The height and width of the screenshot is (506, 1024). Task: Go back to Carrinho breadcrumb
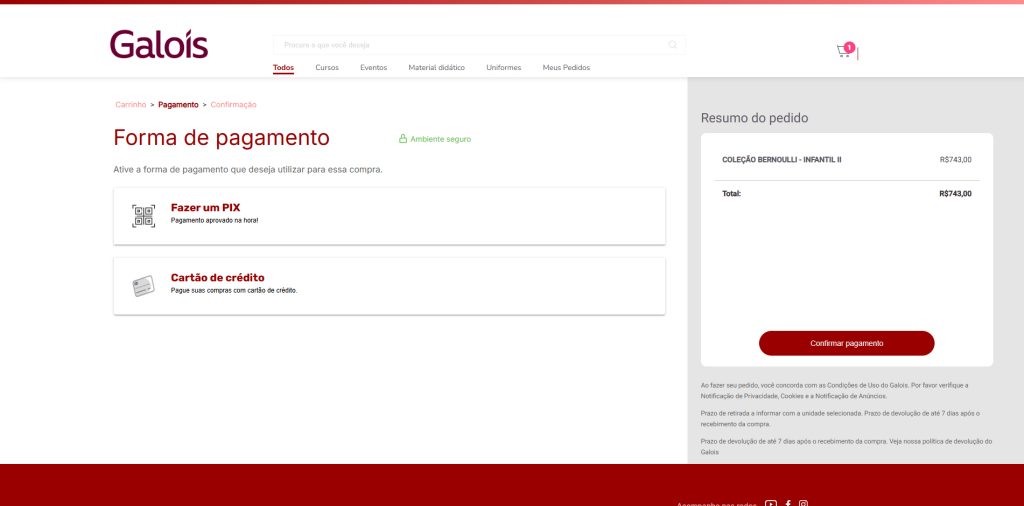(130, 104)
